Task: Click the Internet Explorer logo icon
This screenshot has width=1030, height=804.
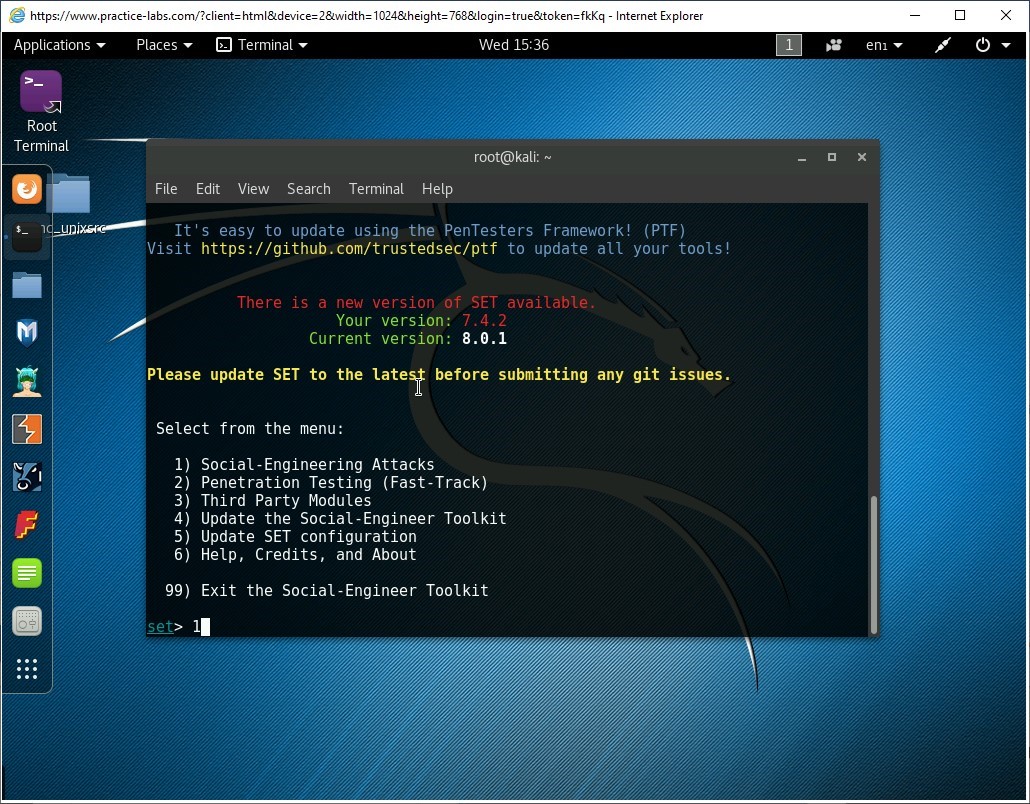Action: 17,15
